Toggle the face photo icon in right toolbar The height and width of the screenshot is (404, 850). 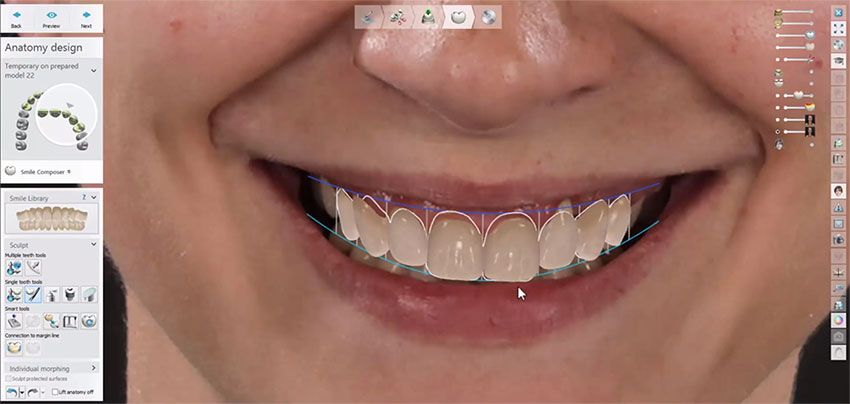838,191
